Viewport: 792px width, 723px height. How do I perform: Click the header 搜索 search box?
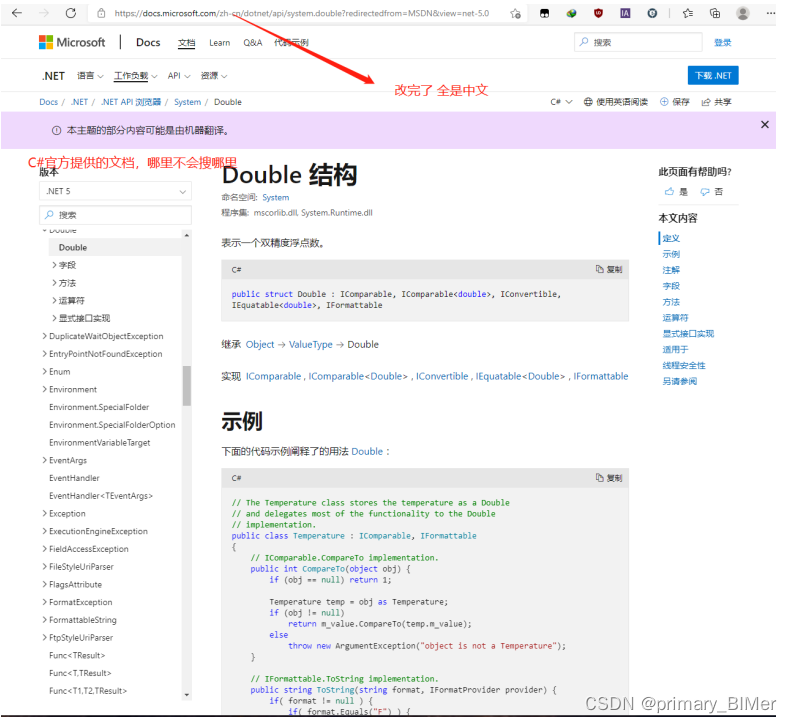pyautogui.click(x=638, y=42)
